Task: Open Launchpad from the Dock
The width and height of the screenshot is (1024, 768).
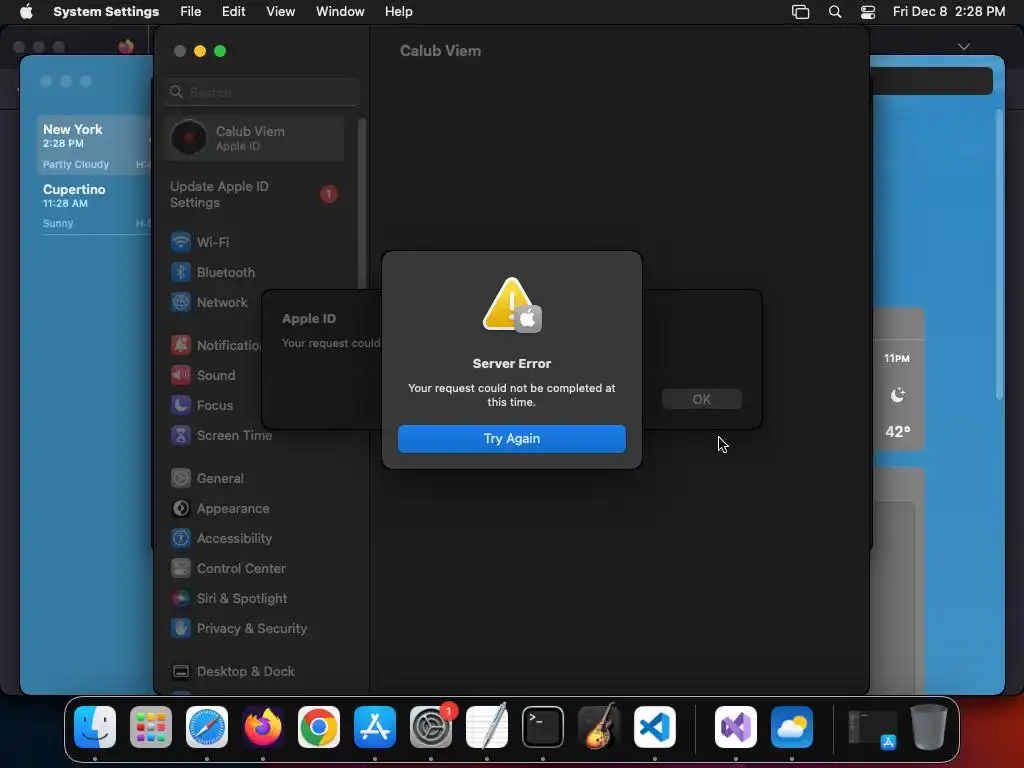Action: pyautogui.click(x=151, y=727)
